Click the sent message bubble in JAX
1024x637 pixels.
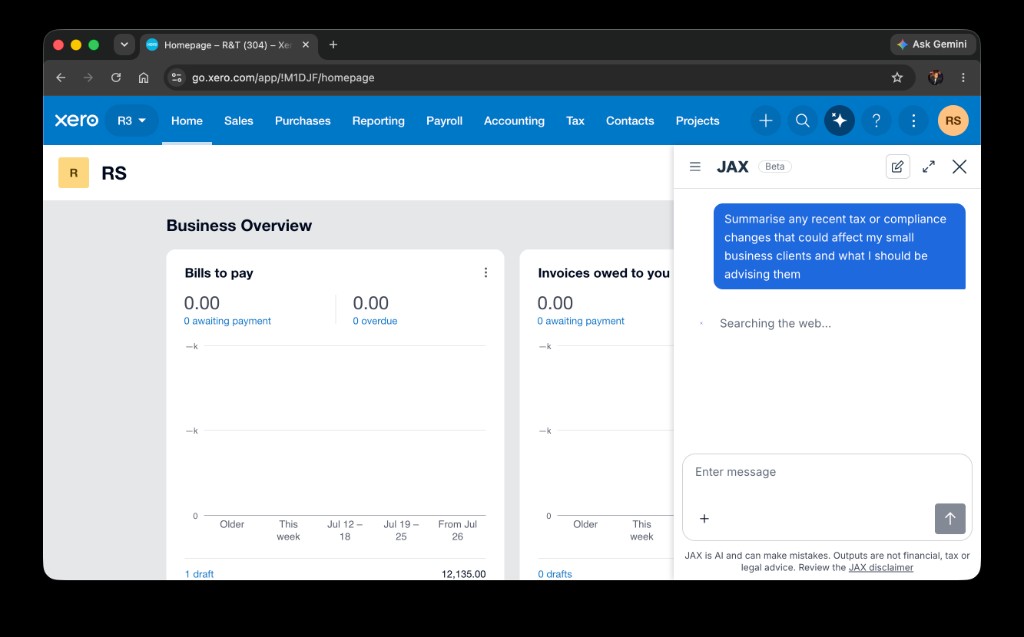coord(839,246)
